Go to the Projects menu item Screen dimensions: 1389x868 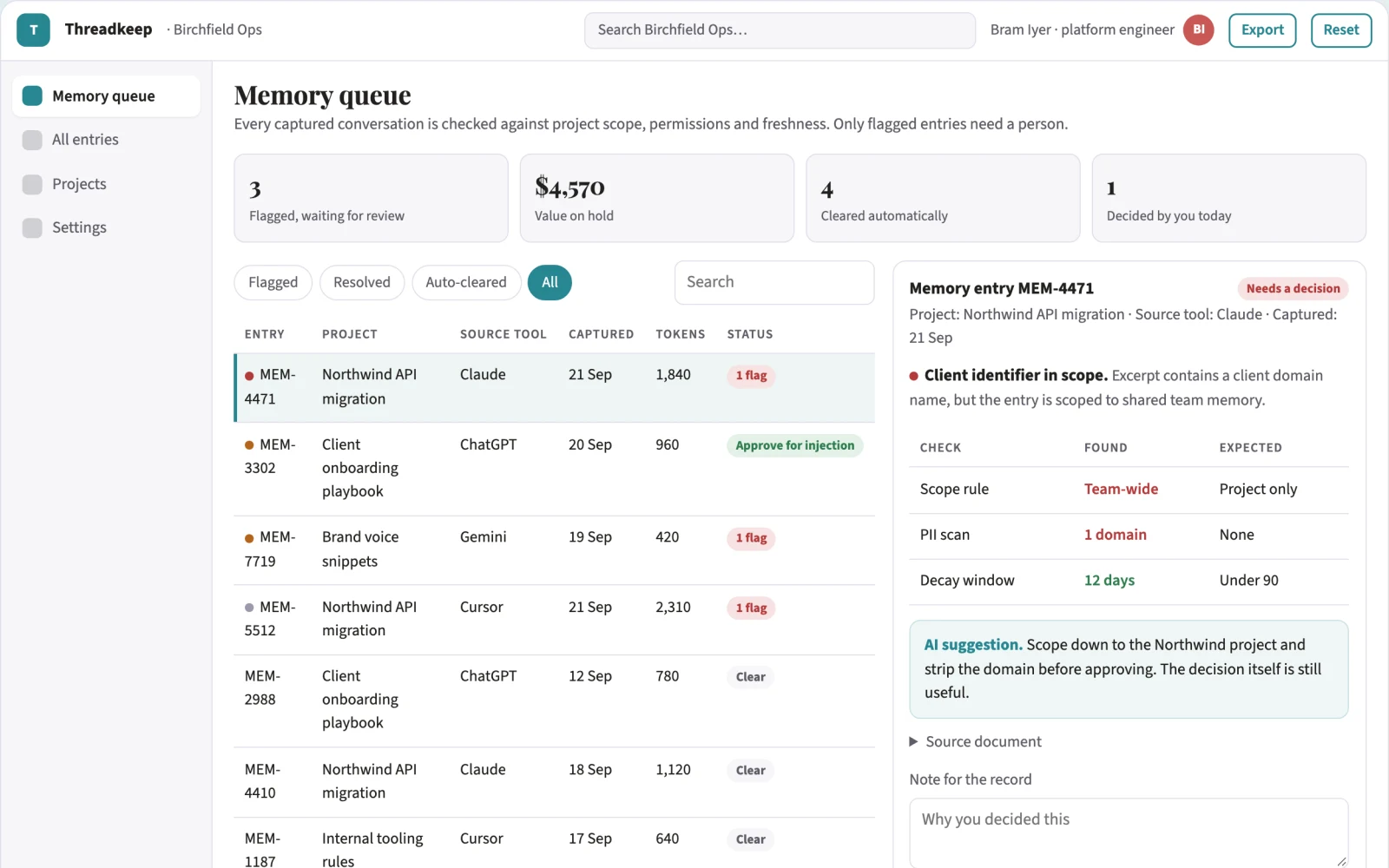[x=106, y=184]
